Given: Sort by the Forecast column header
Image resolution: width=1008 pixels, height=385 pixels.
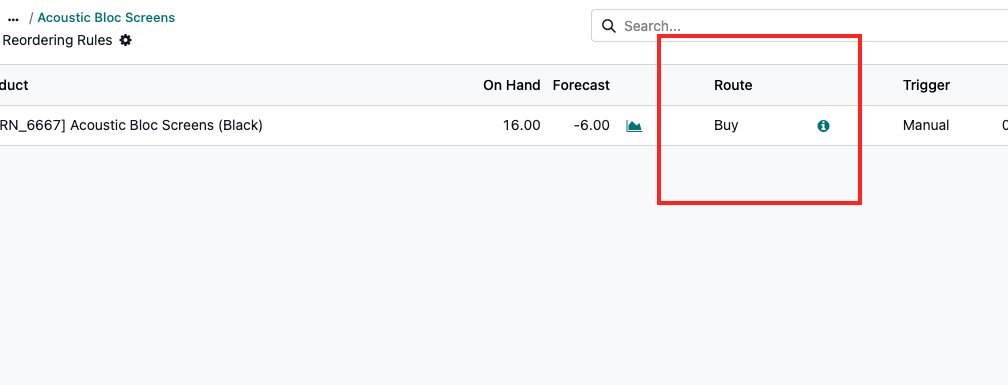Looking at the screenshot, I should 581,85.
